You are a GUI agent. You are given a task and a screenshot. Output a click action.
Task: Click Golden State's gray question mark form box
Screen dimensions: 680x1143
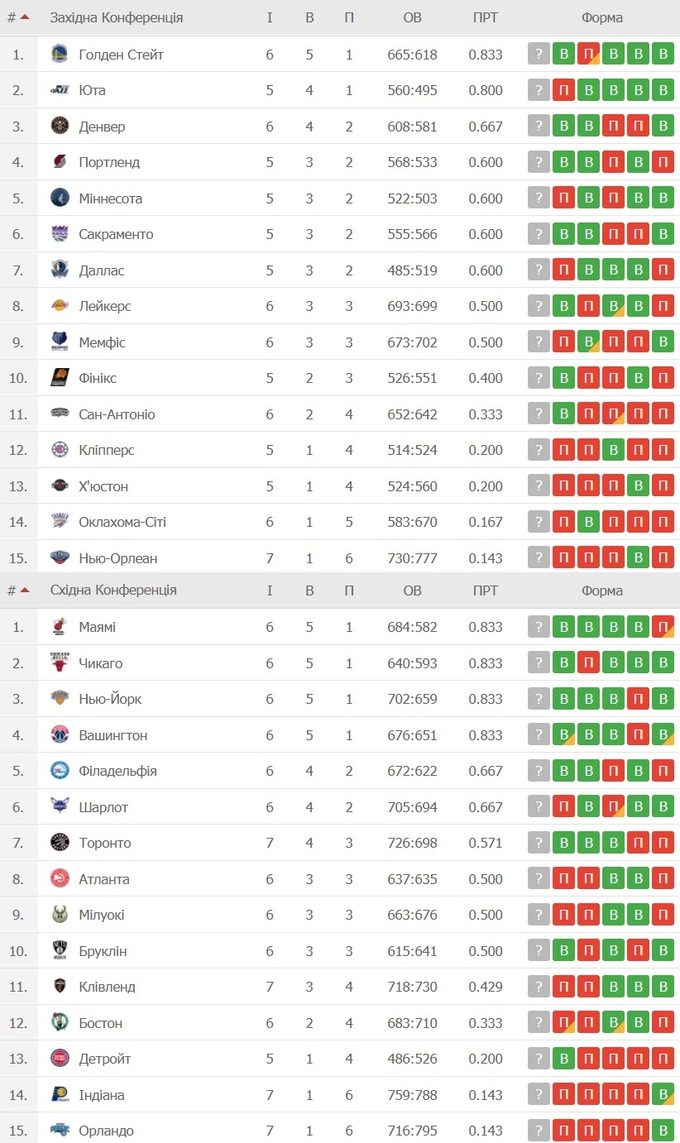pyautogui.click(x=539, y=54)
